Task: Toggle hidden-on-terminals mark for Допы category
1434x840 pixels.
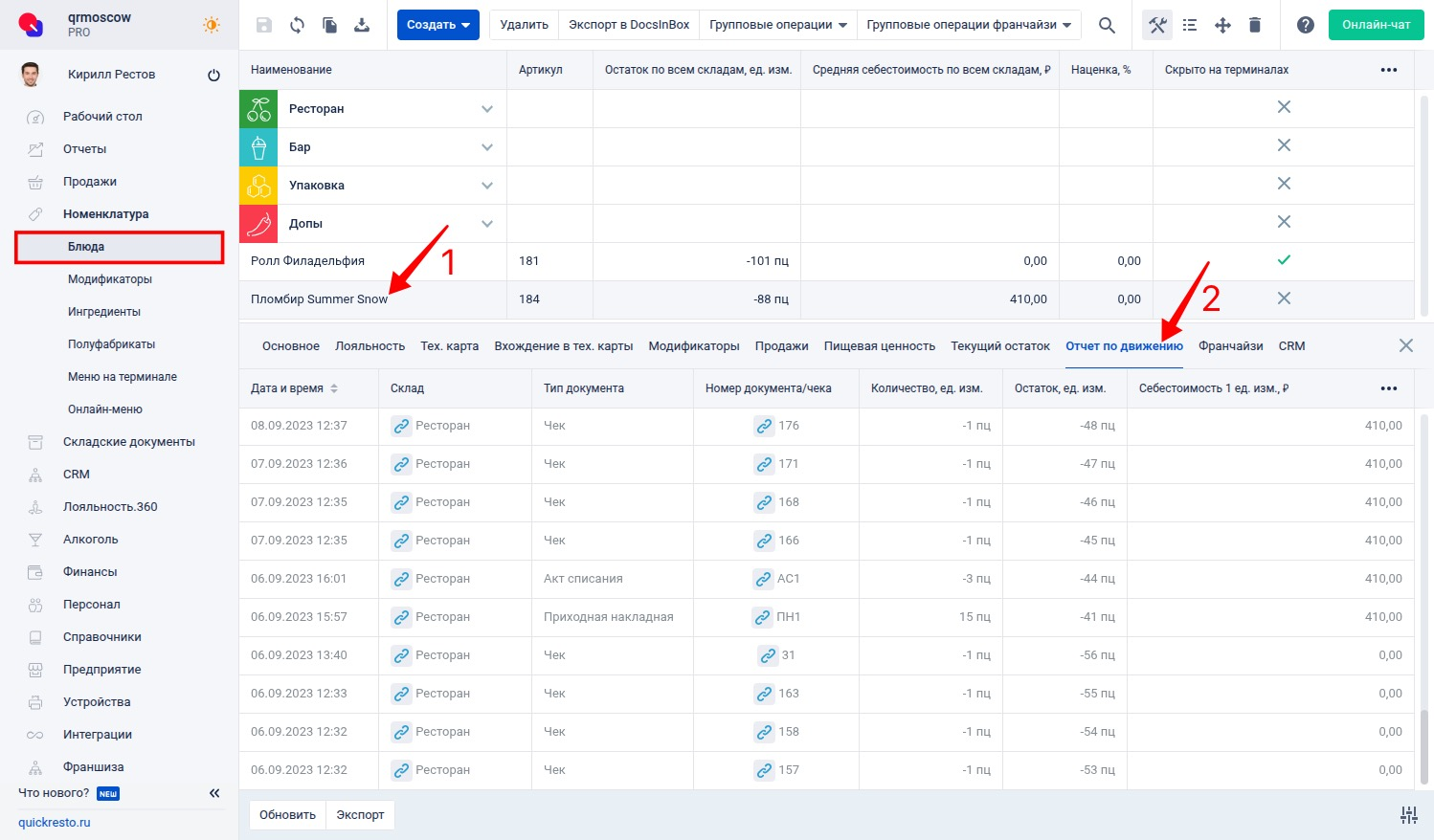Action: click(x=1284, y=222)
